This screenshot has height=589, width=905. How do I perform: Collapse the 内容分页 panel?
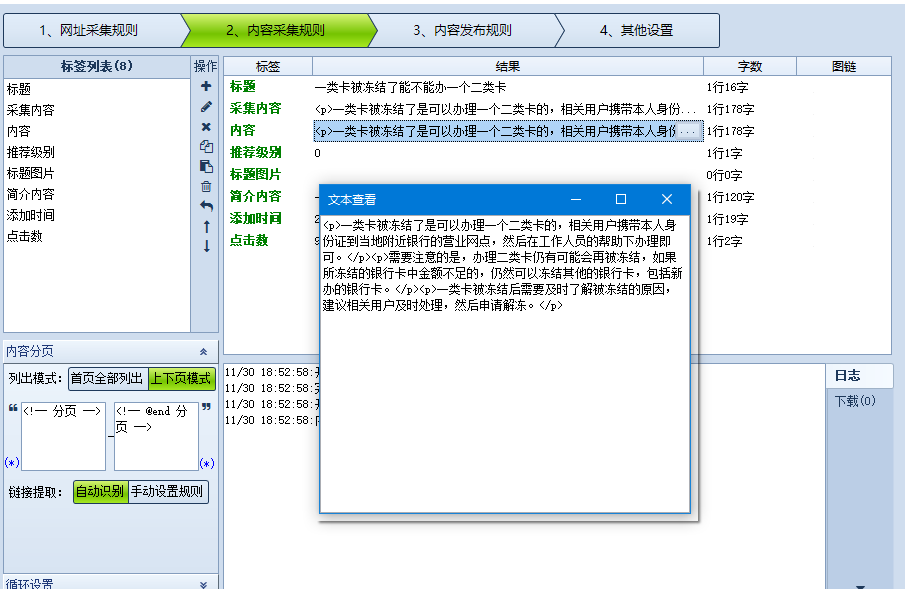pyautogui.click(x=204, y=352)
